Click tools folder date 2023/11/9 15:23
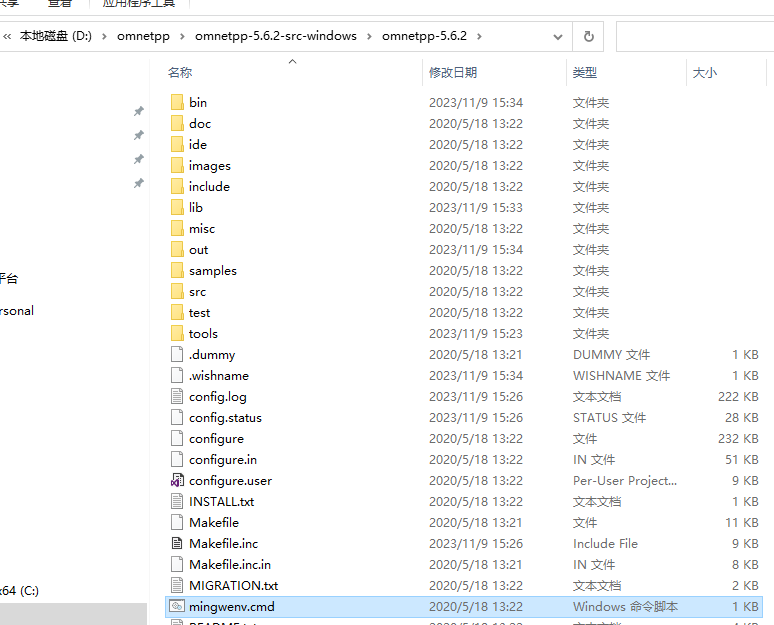The height and width of the screenshot is (625, 774). coord(476,334)
